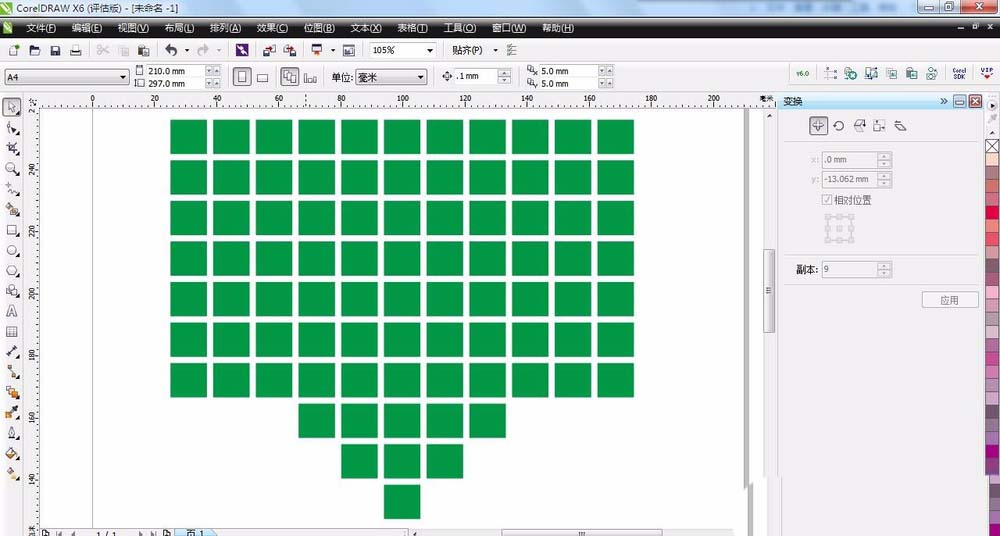Select the Color eyedropper tool
1000x536 pixels.
click(x=12, y=413)
